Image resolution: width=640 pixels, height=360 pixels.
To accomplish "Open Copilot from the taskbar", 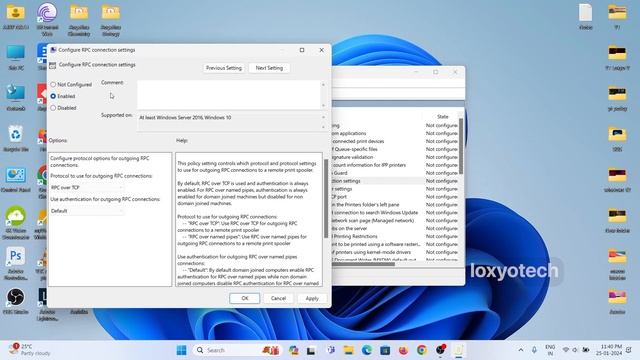I will point(293,350).
